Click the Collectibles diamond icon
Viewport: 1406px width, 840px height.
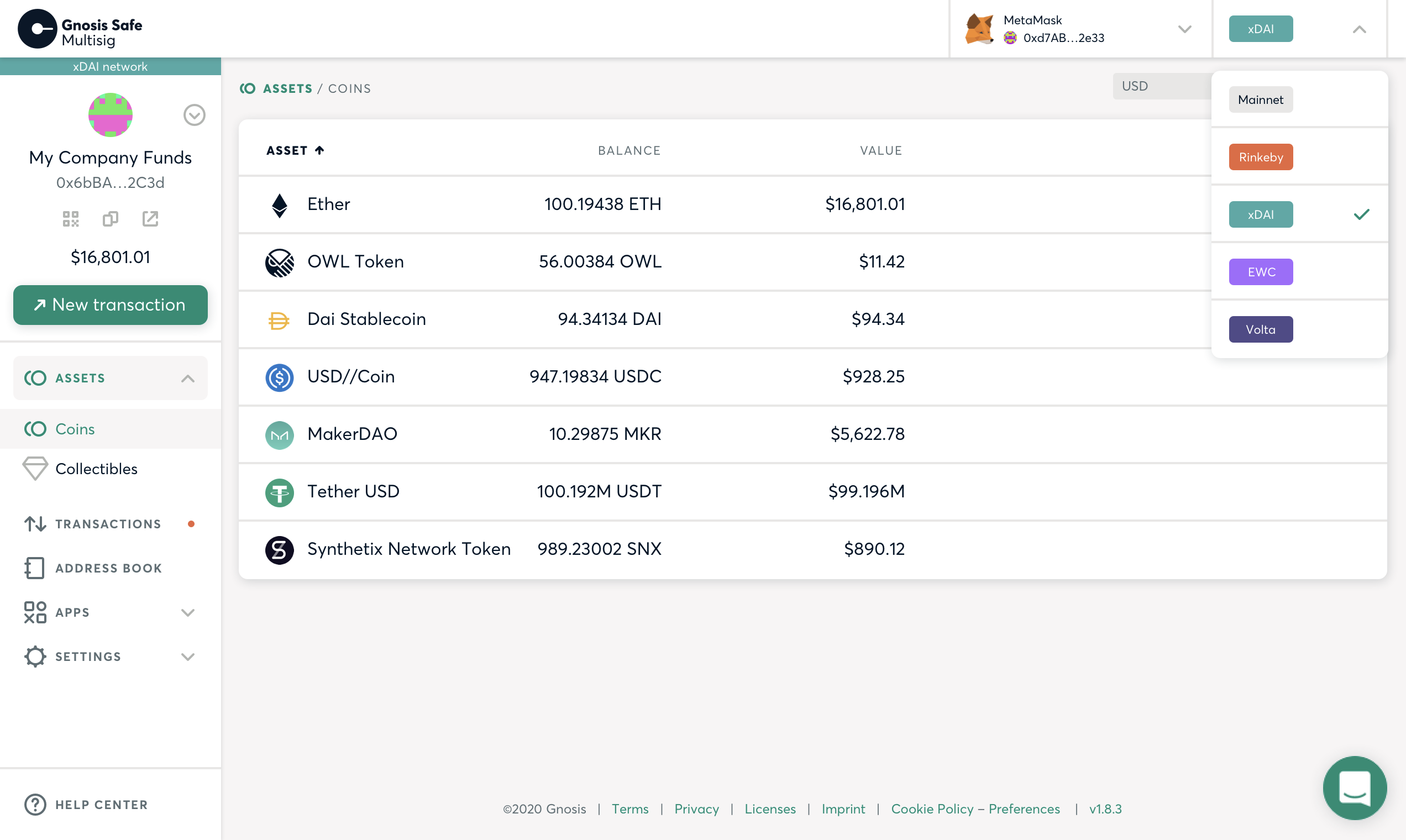[x=35, y=469]
